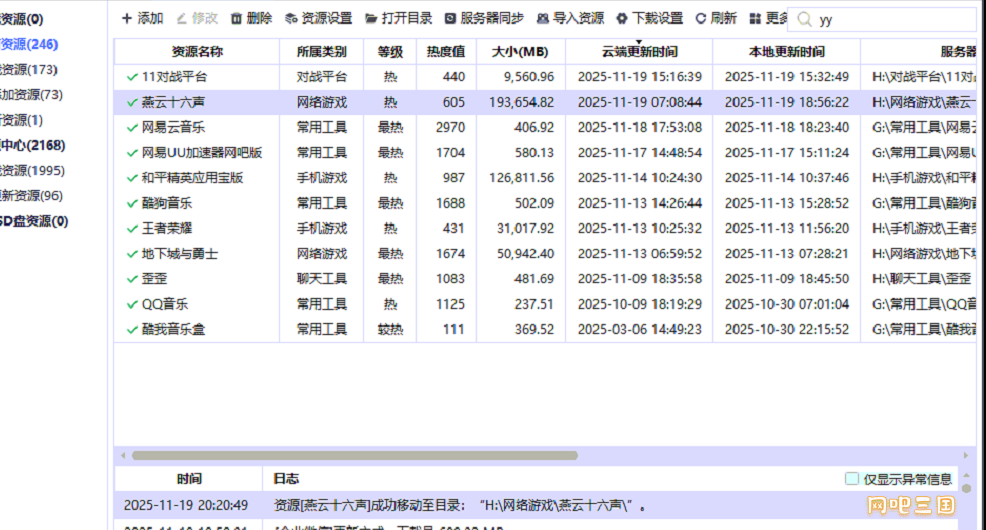The image size is (986, 530).
Task: Click green checkmark of 燕云十六声 row
Action: click(x=131, y=102)
